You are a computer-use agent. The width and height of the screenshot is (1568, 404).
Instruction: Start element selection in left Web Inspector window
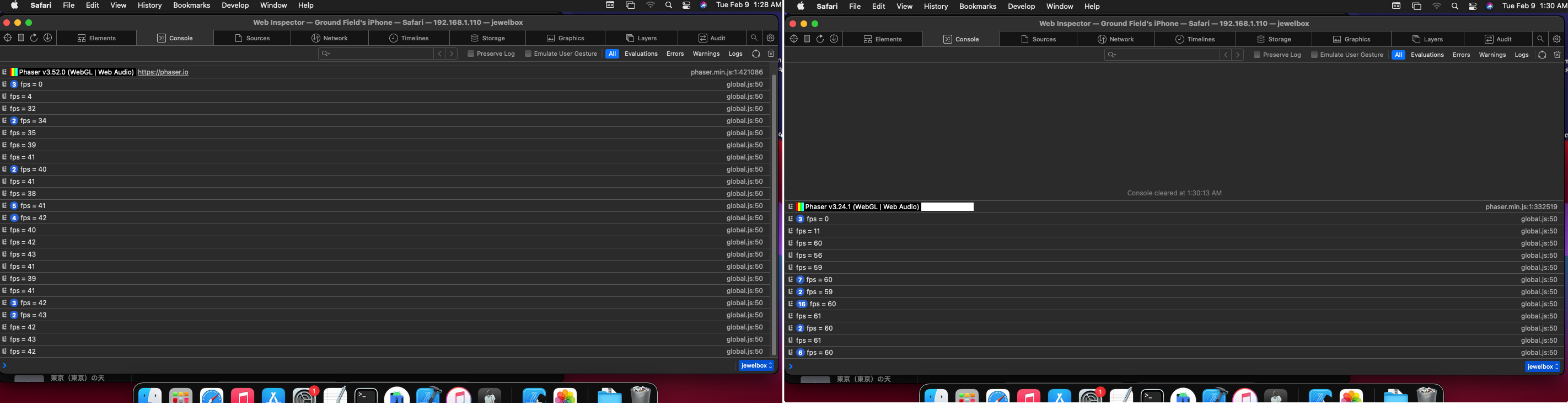[x=7, y=38]
